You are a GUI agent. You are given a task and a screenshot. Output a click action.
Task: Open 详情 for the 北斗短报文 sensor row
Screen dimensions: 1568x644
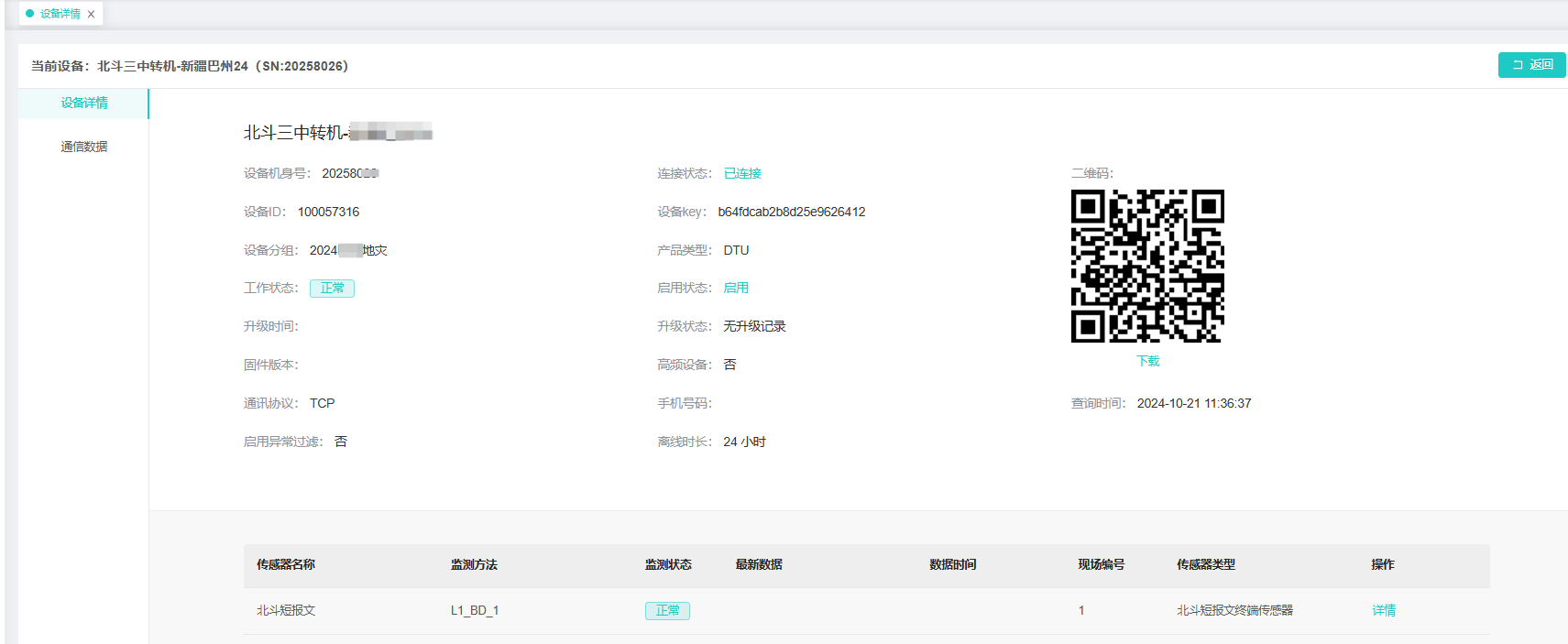1384,611
